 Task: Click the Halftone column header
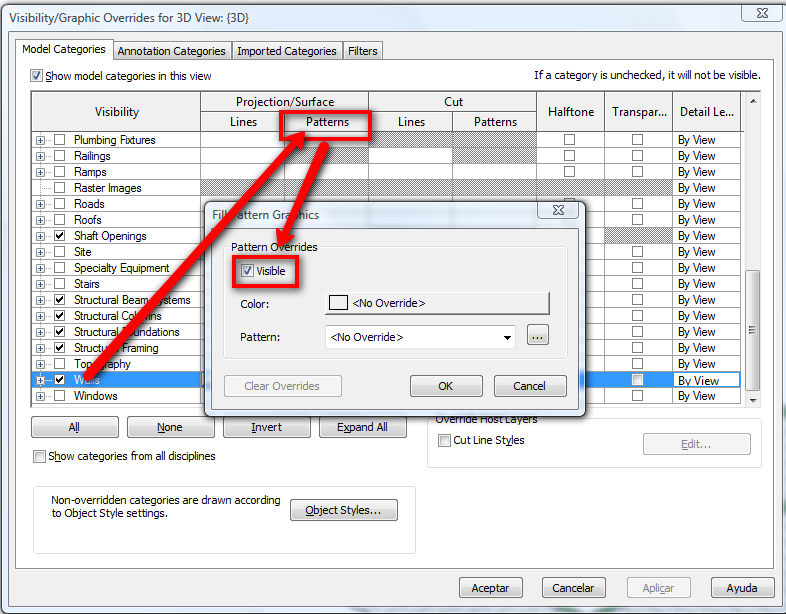pos(571,112)
